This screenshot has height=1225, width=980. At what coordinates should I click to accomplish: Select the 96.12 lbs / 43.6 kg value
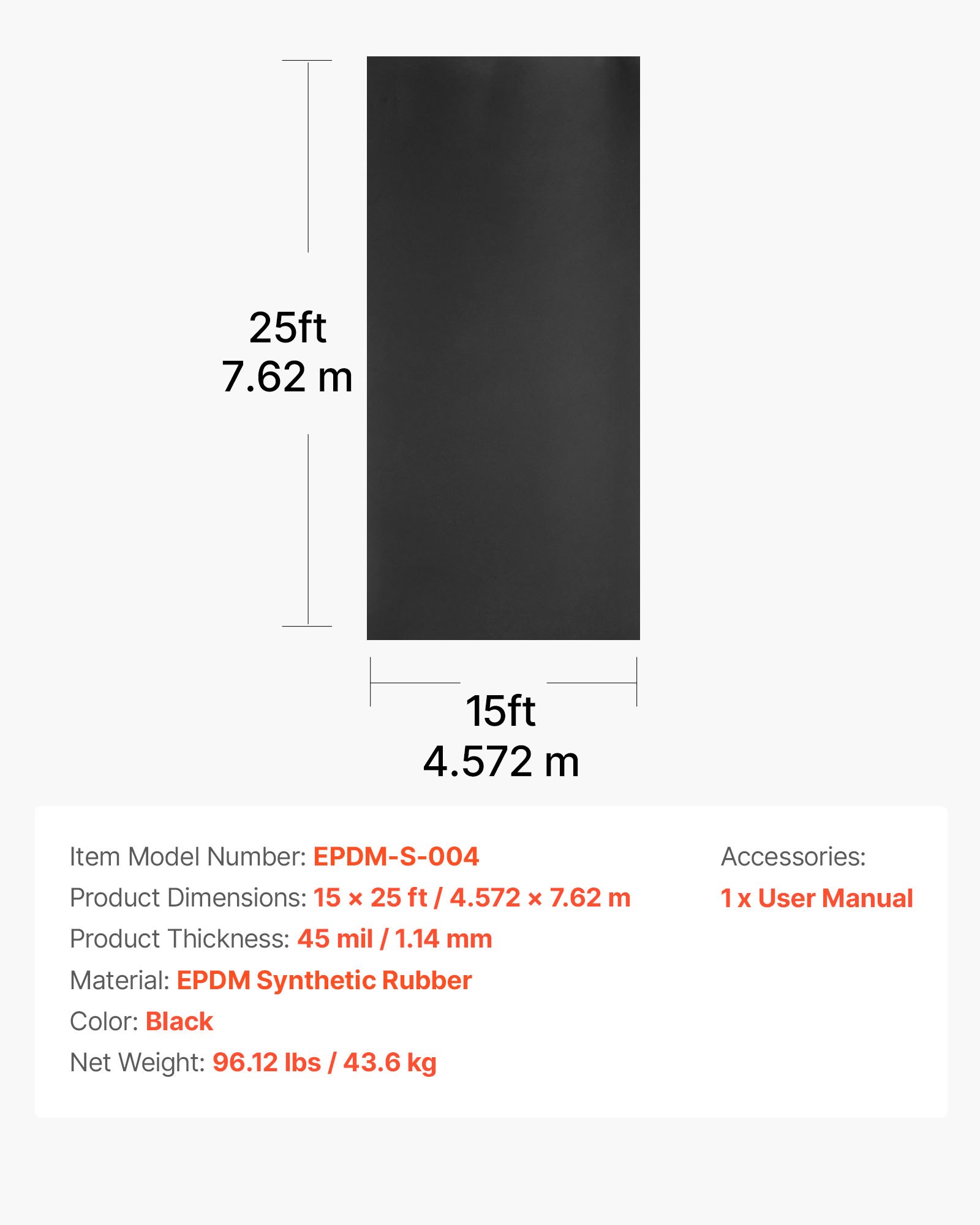[x=324, y=1063]
